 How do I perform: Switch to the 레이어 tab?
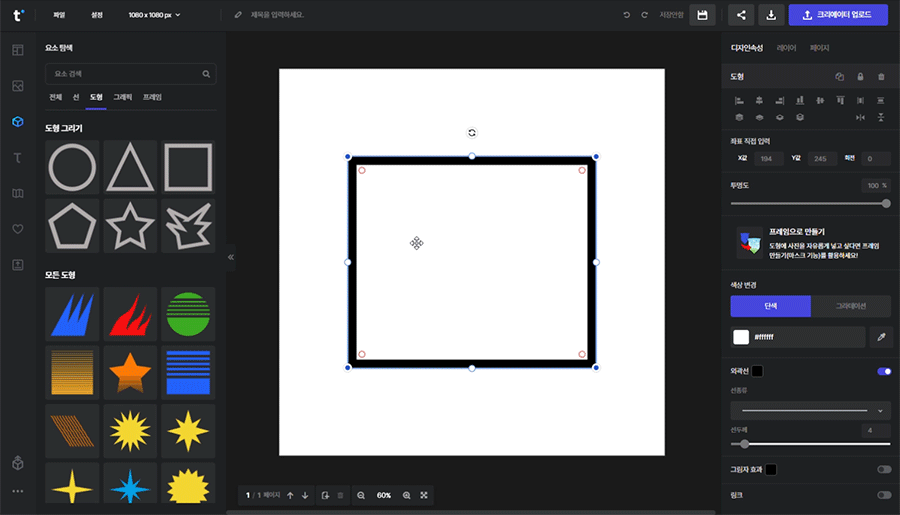786,48
